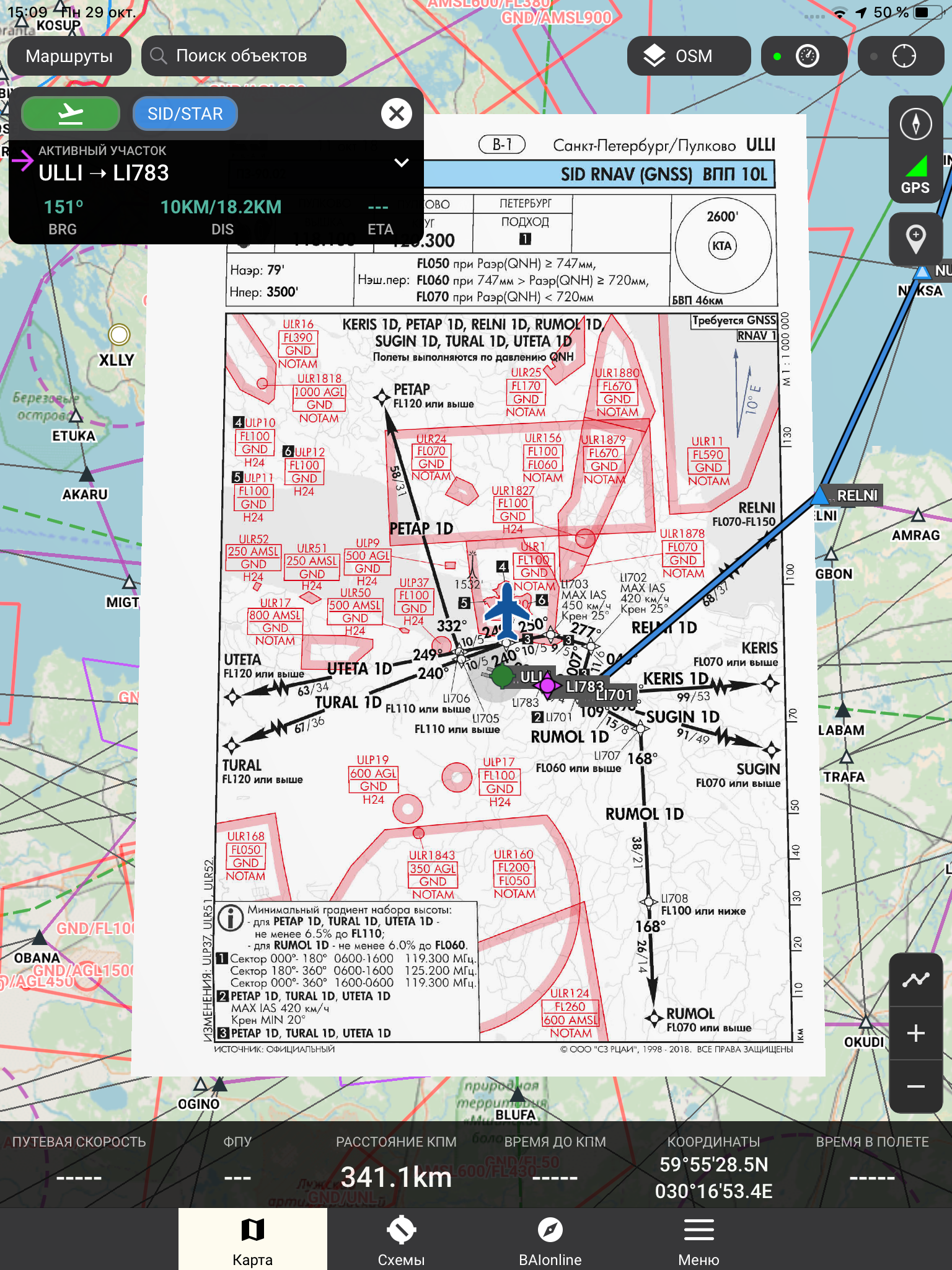Viewport: 952px width, 1270px height.
Task: Switch to the Карта tab
Action: [x=253, y=1239]
